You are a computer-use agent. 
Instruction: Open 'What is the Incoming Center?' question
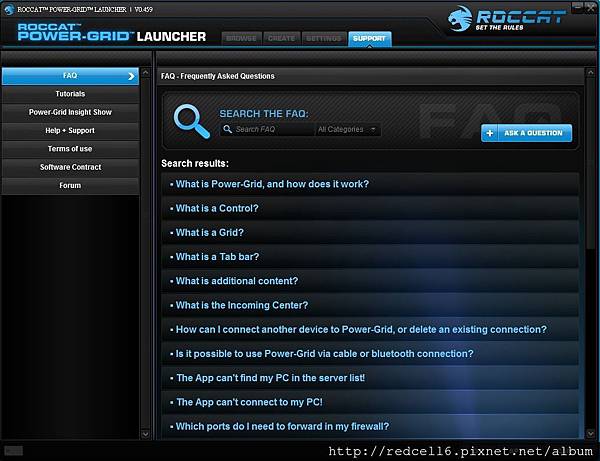(x=370, y=305)
